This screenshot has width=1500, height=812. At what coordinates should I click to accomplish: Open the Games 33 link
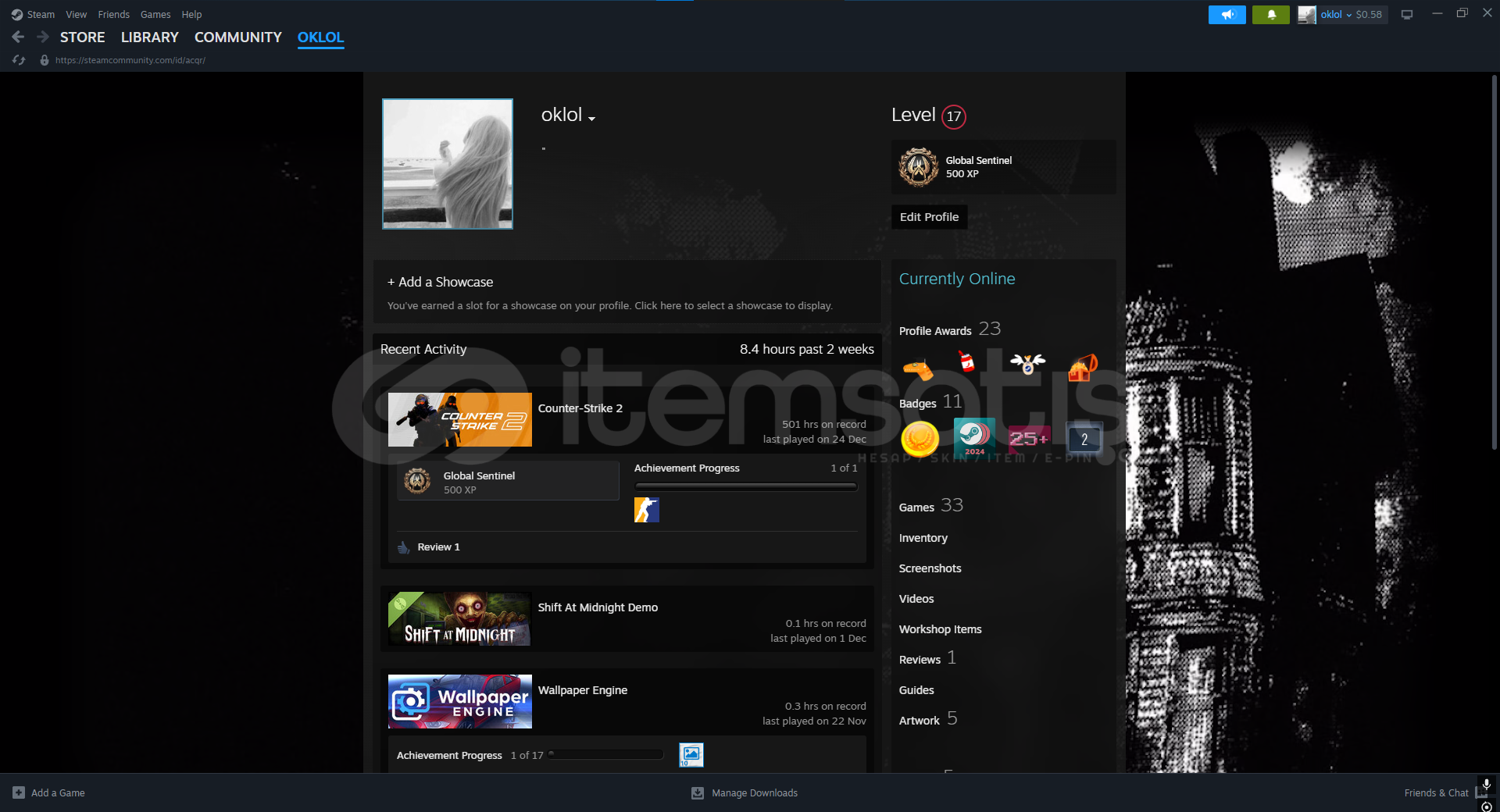click(x=931, y=506)
